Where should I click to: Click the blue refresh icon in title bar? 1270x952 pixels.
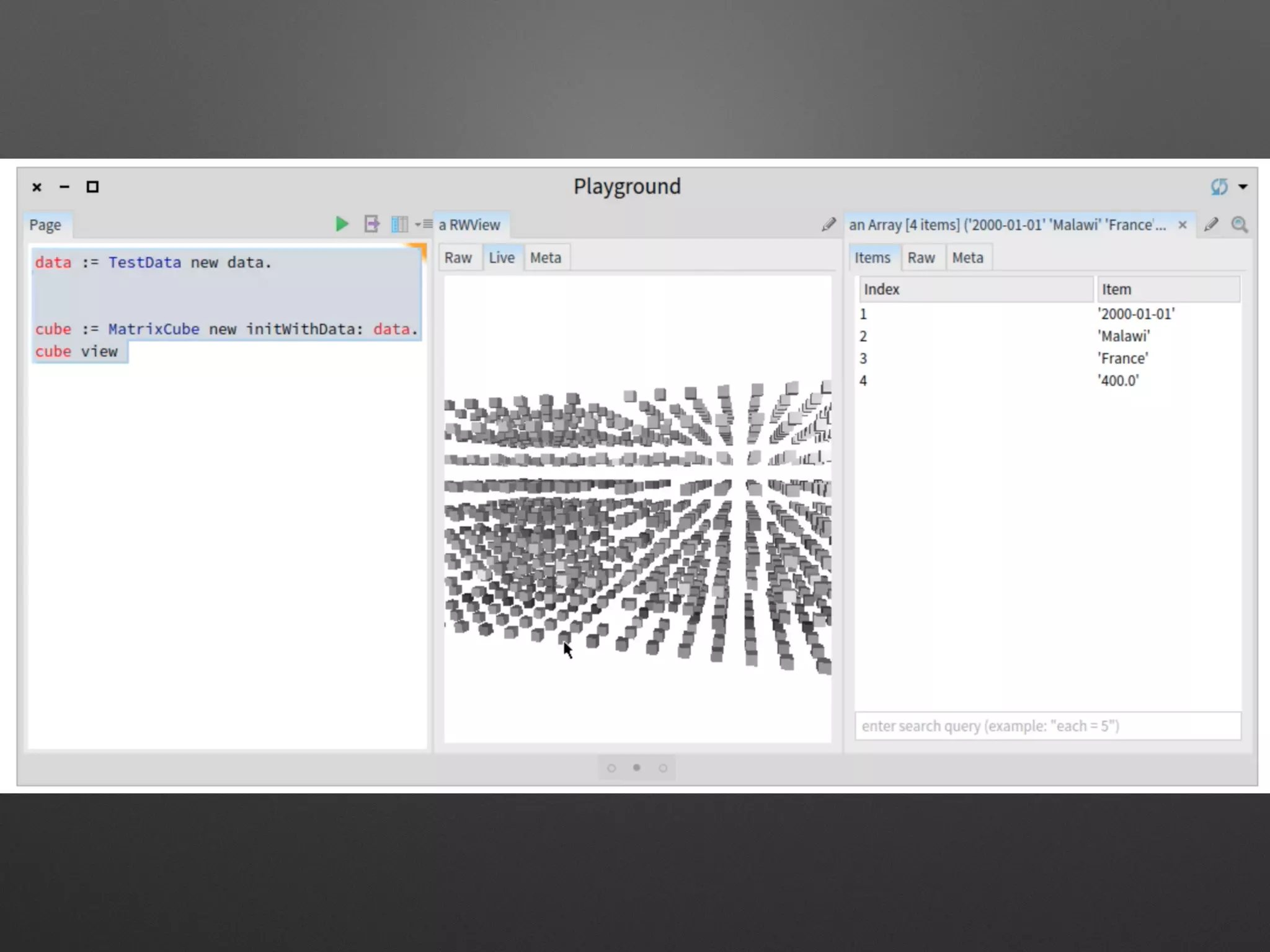[1219, 187]
